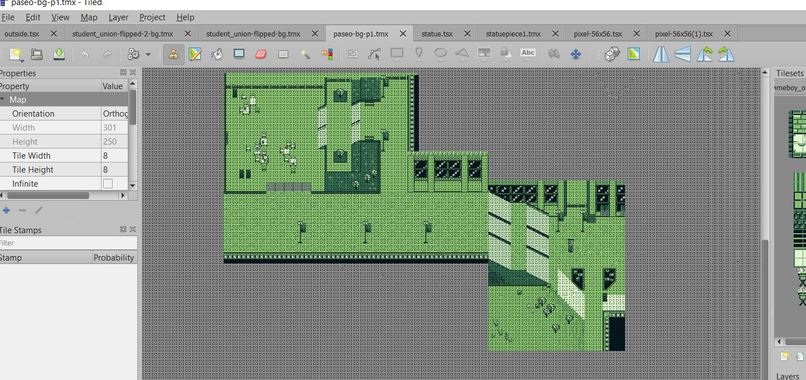This screenshot has height=380, width=806.
Task: Click the Insert Rectangle tool icon
Action: coord(397,53)
